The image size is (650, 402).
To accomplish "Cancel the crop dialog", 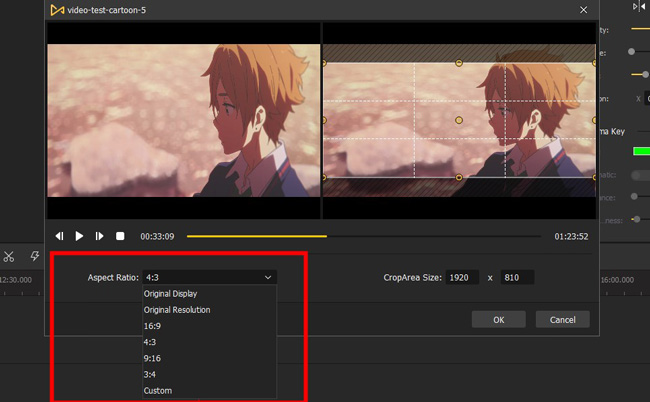I will click(x=563, y=320).
